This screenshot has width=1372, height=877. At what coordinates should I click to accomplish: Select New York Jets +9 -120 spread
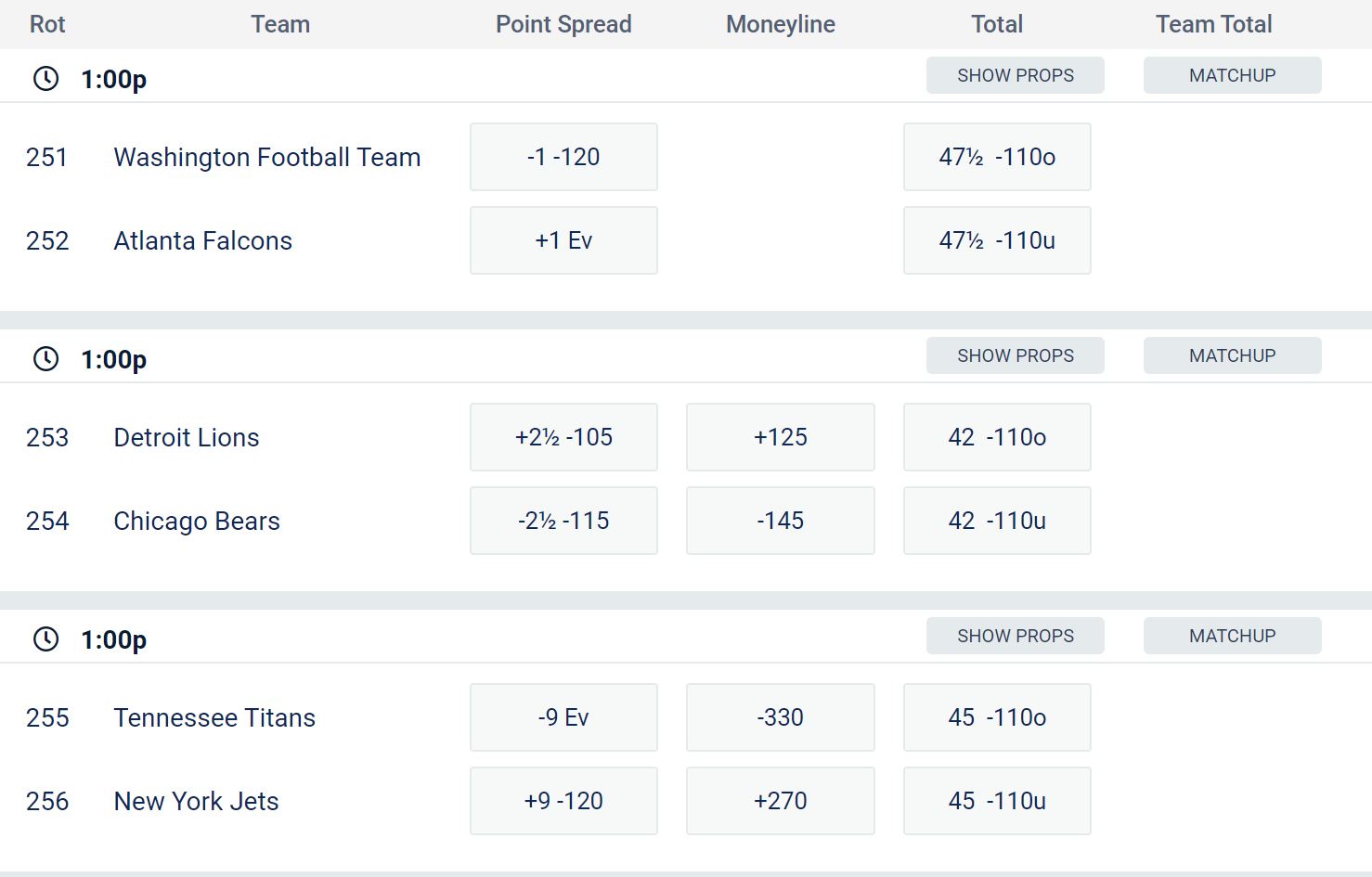(563, 800)
